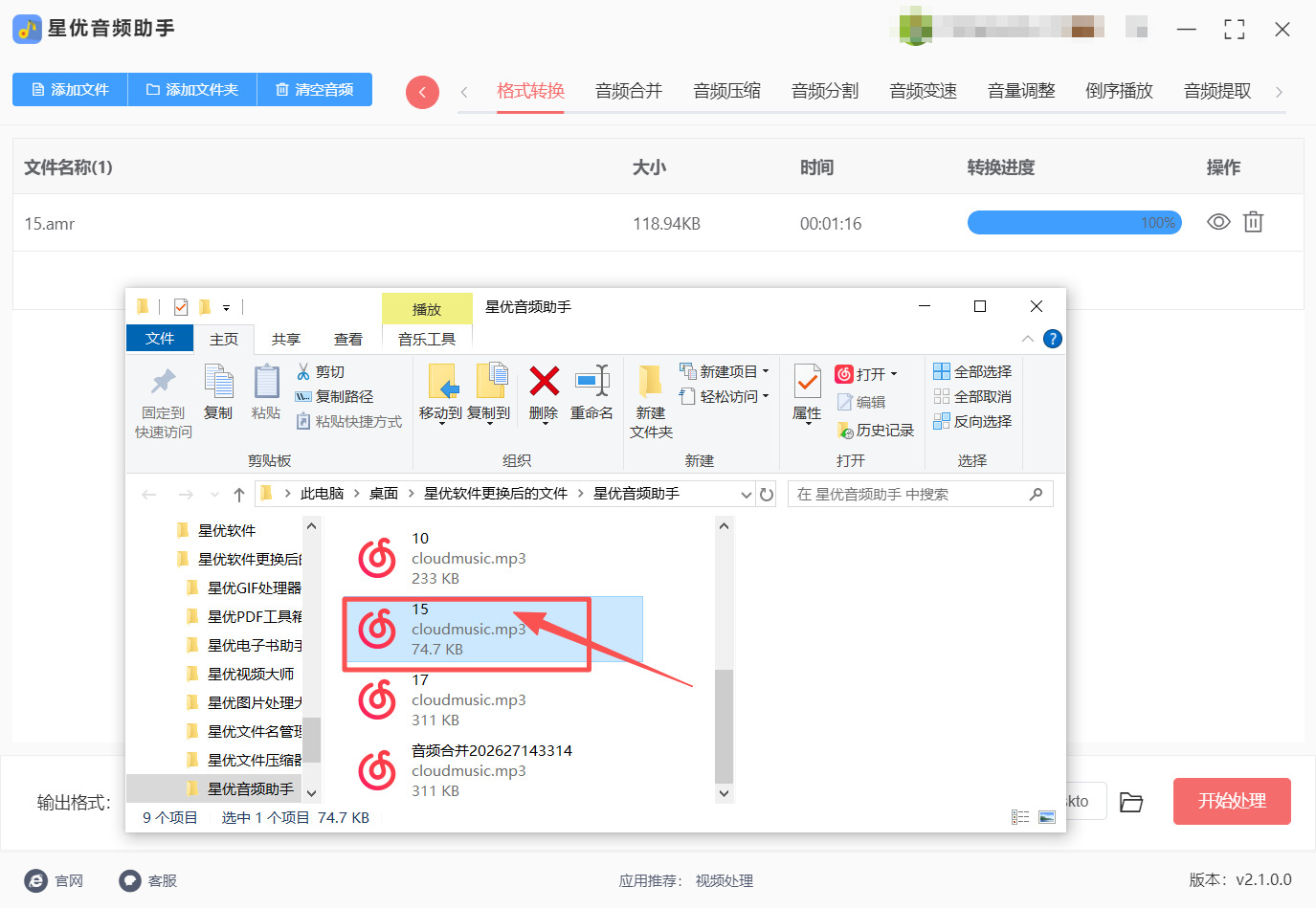Click Cut in the clipboard group

pos(321,371)
